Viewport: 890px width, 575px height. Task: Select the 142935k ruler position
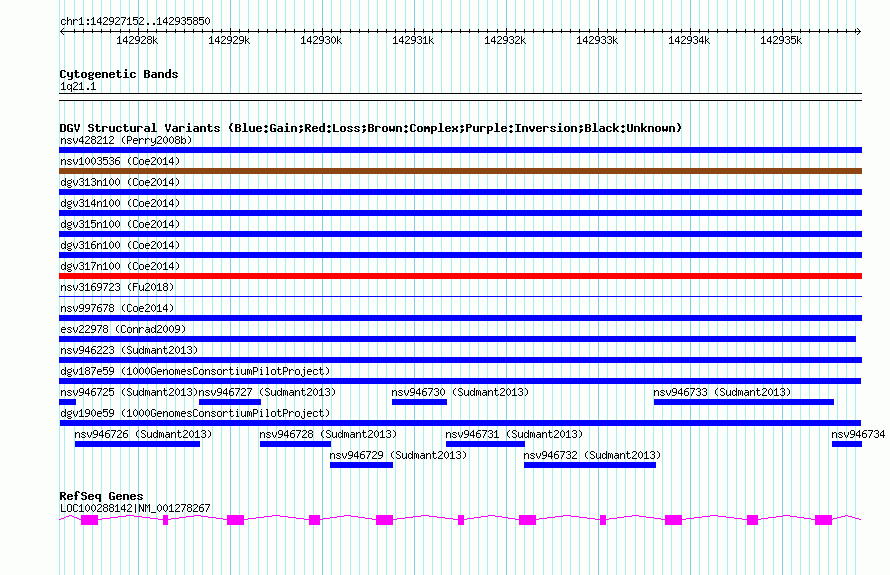(781, 40)
